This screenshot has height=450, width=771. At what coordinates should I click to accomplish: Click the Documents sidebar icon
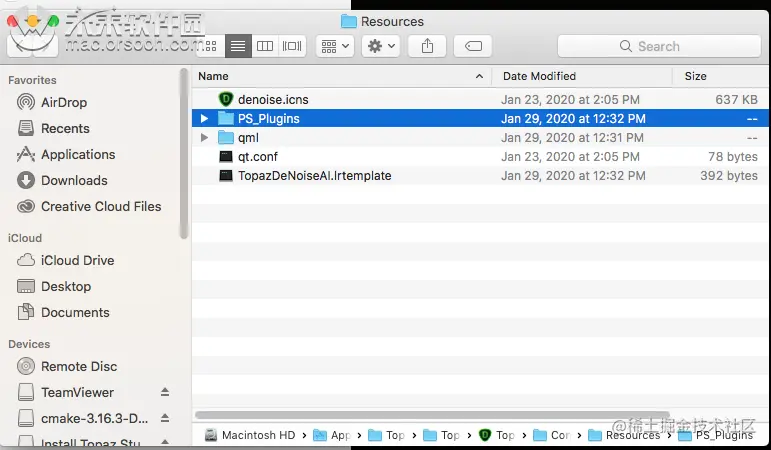26,312
